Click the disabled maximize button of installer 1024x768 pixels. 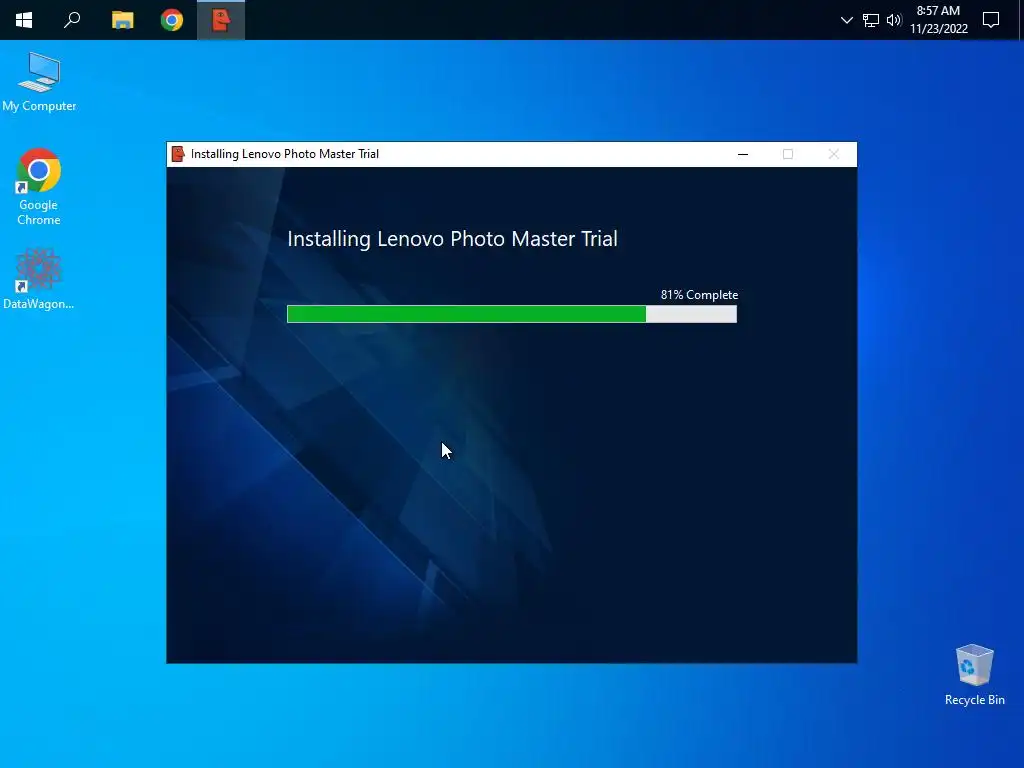pyautogui.click(x=788, y=154)
